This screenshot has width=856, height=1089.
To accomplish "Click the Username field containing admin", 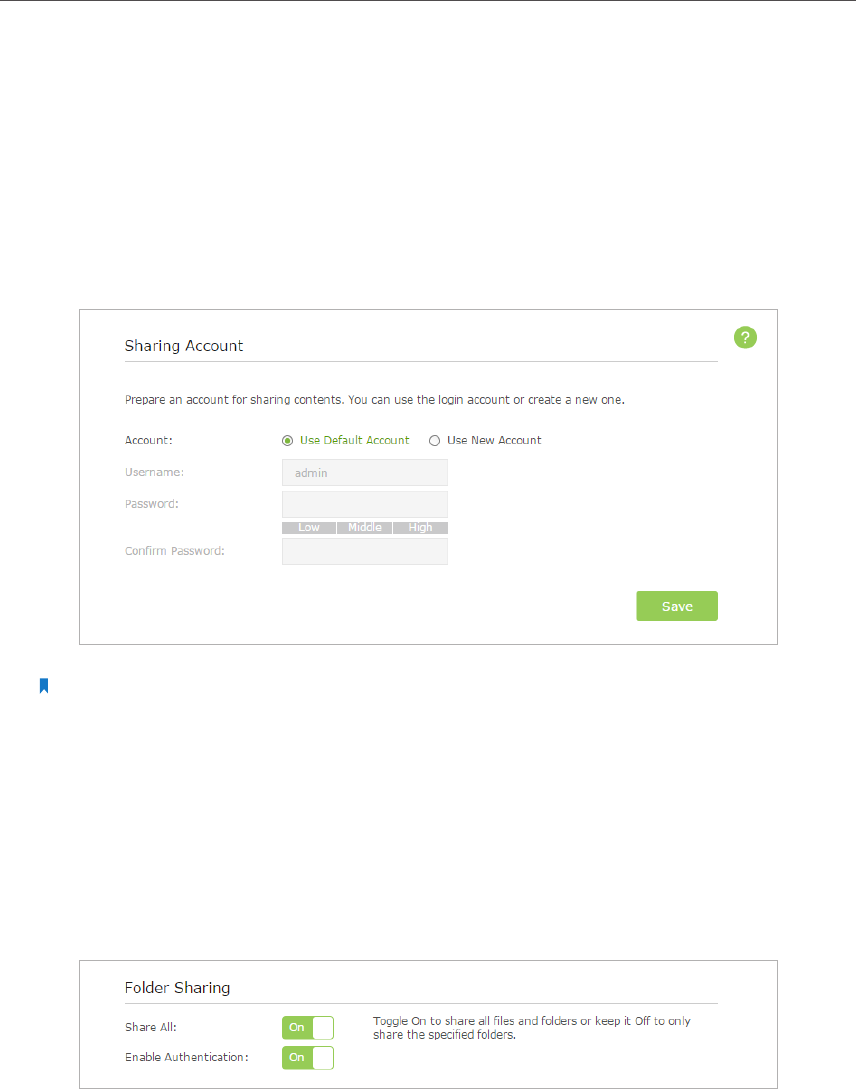I will 364,472.
